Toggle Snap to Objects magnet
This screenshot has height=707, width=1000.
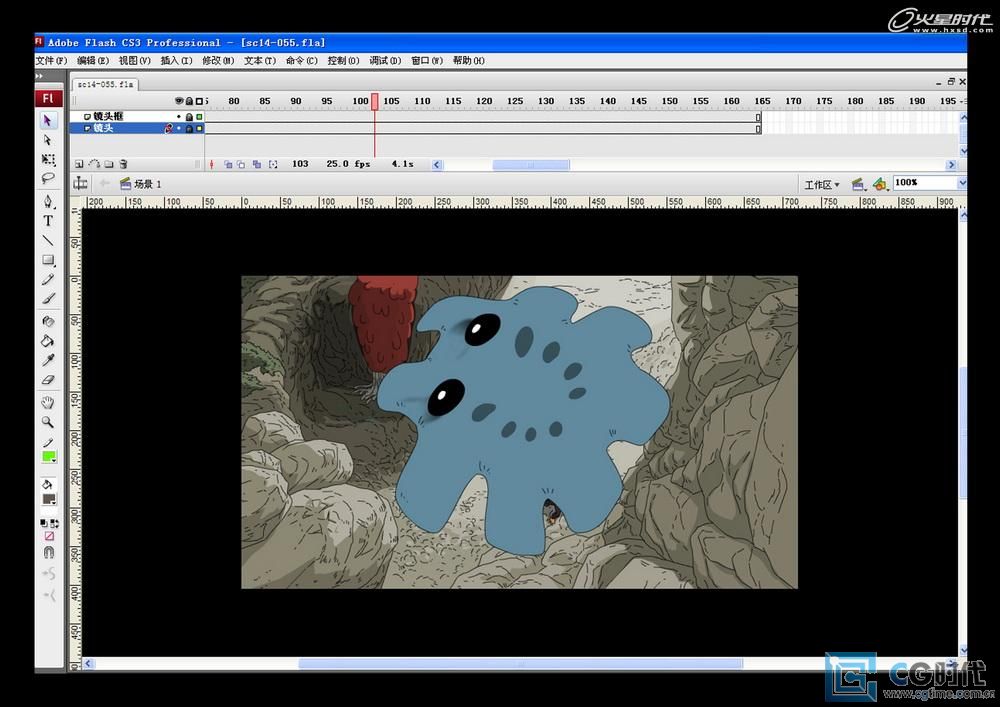(x=48, y=553)
